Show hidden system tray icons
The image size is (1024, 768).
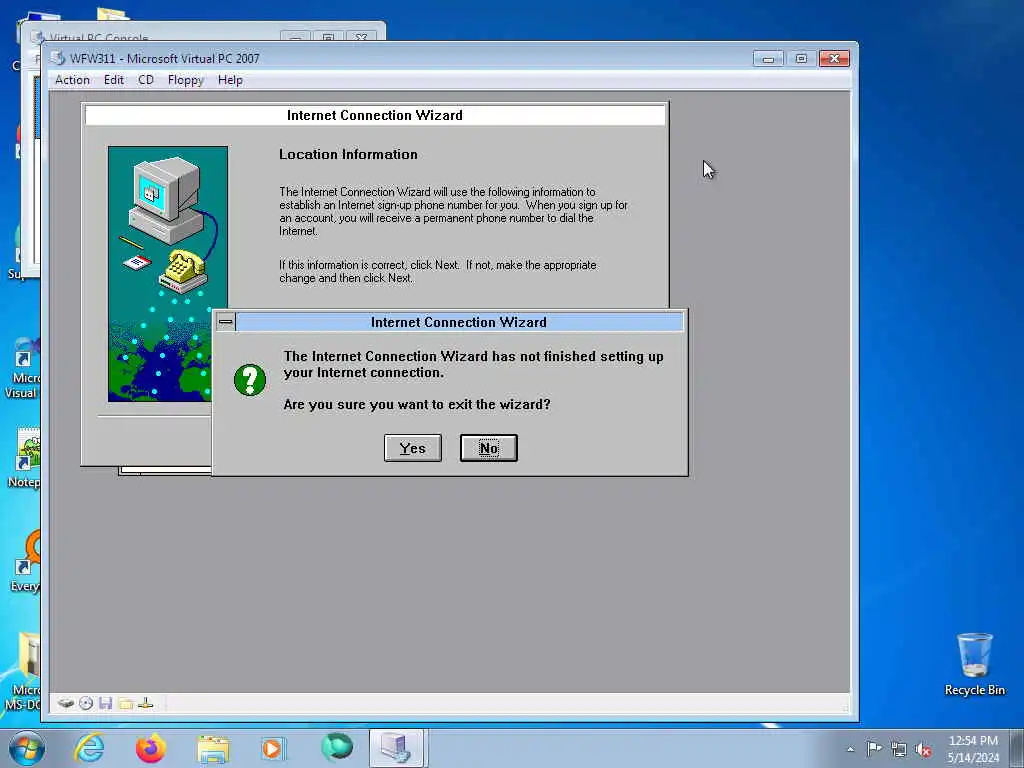pyautogui.click(x=850, y=749)
